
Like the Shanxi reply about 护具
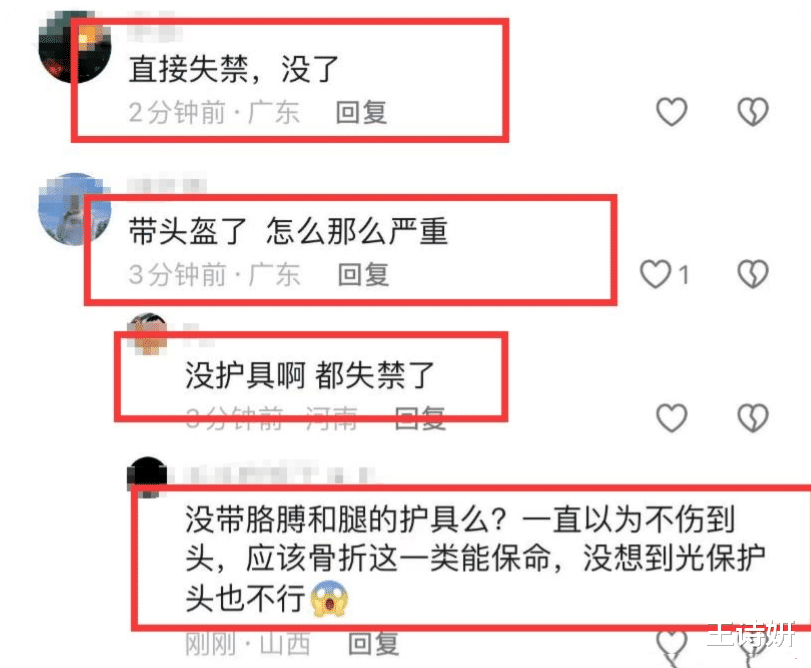tap(671, 646)
